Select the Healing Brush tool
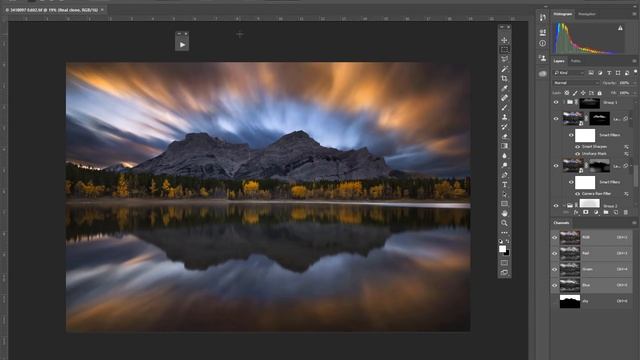This screenshot has width=640, height=360. 504,98
